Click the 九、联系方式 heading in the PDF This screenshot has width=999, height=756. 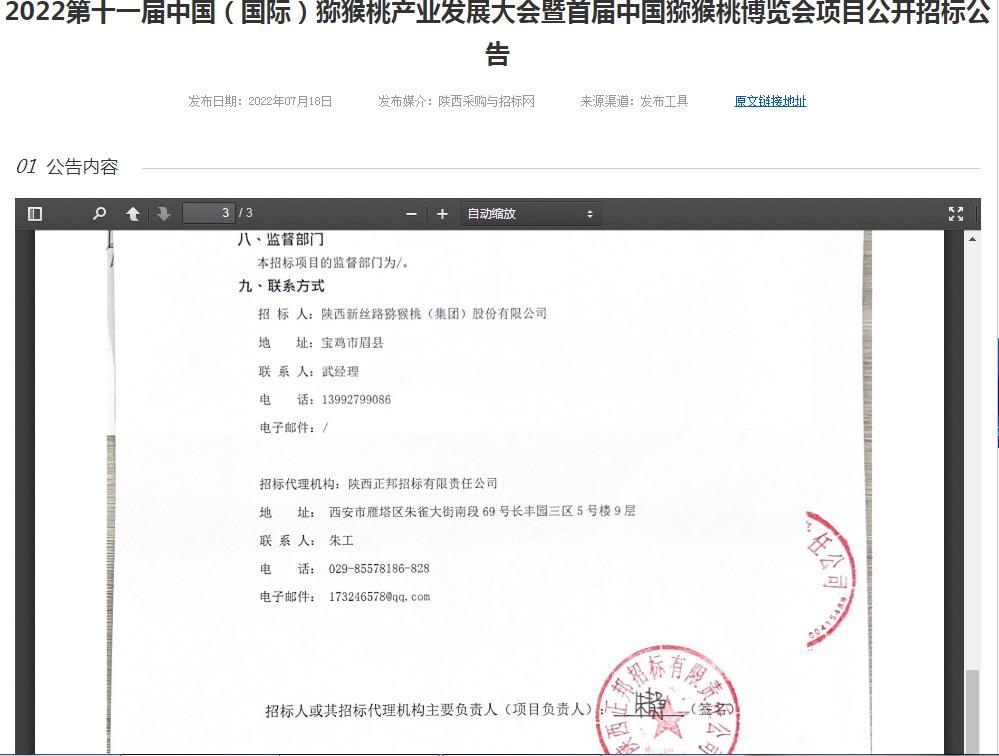[282, 286]
